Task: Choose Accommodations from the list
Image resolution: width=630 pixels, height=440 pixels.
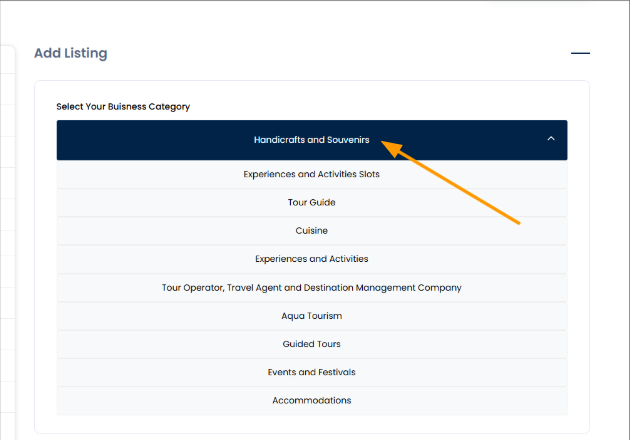Action: pyautogui.click(x=311, y=400)
